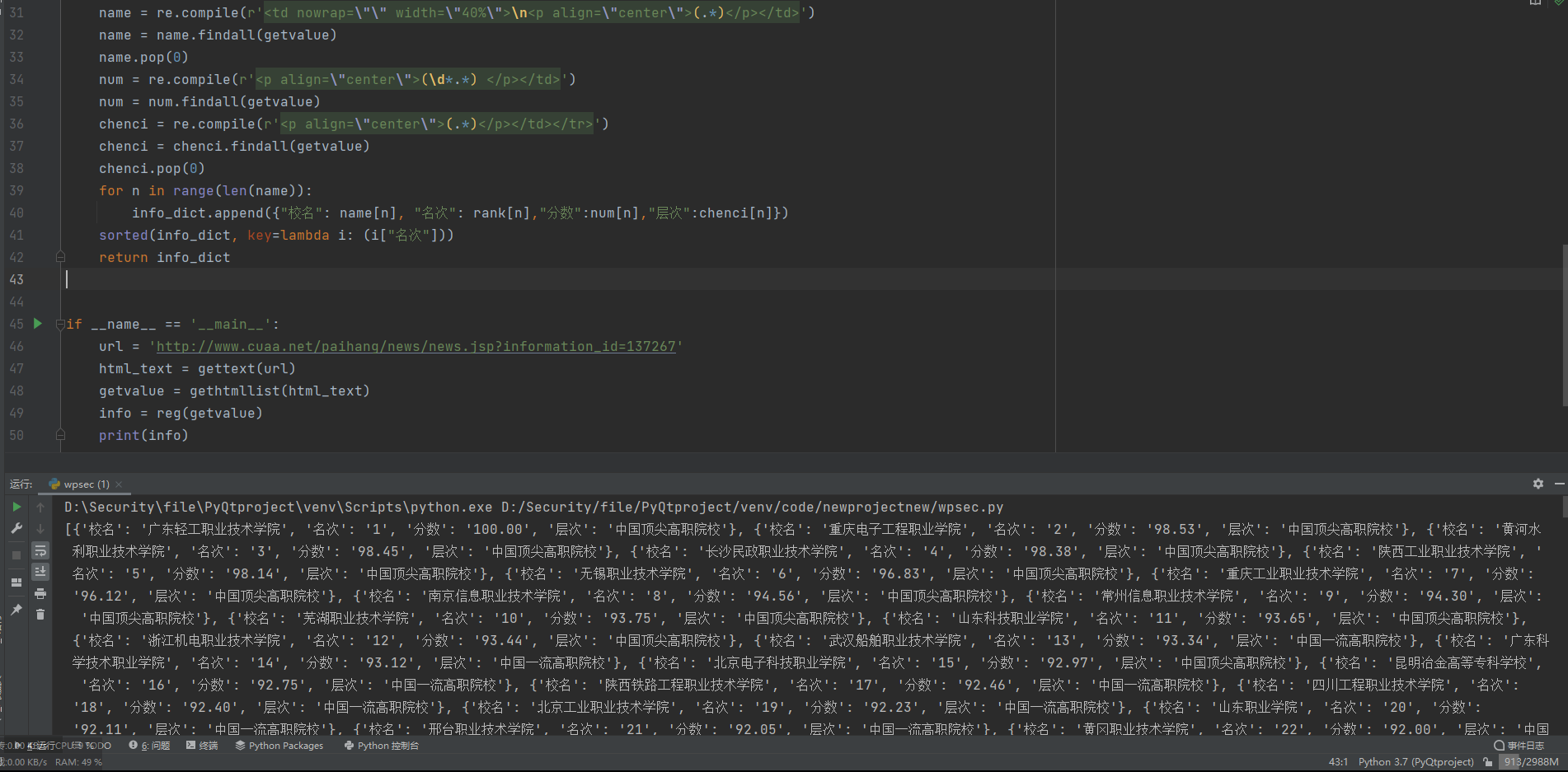Open the cuaa.net URL link in code

click(416, 347)
